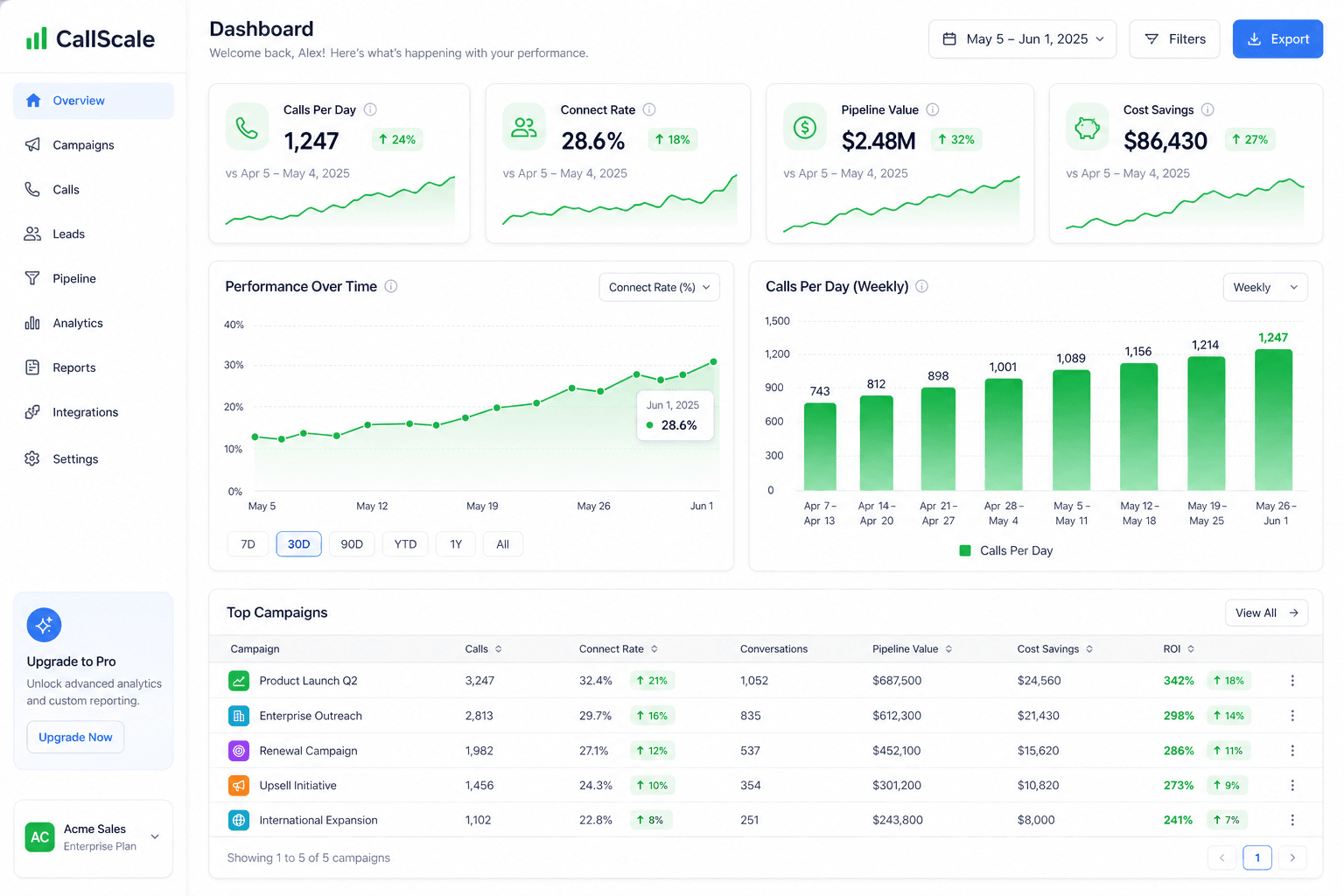The image size is (1344, 896).
Task: Click the CallScale logo icon
Action: (36, 38)
